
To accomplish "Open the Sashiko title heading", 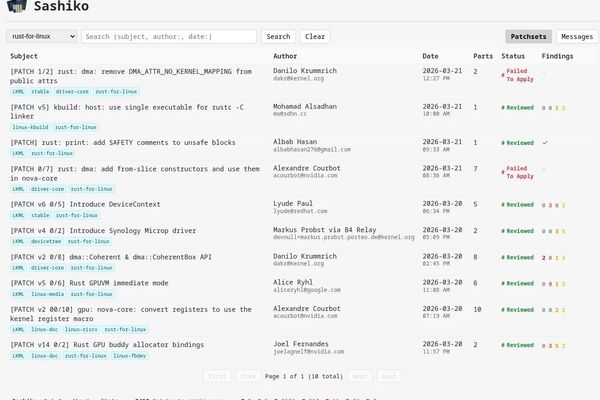I will point(61,6).
